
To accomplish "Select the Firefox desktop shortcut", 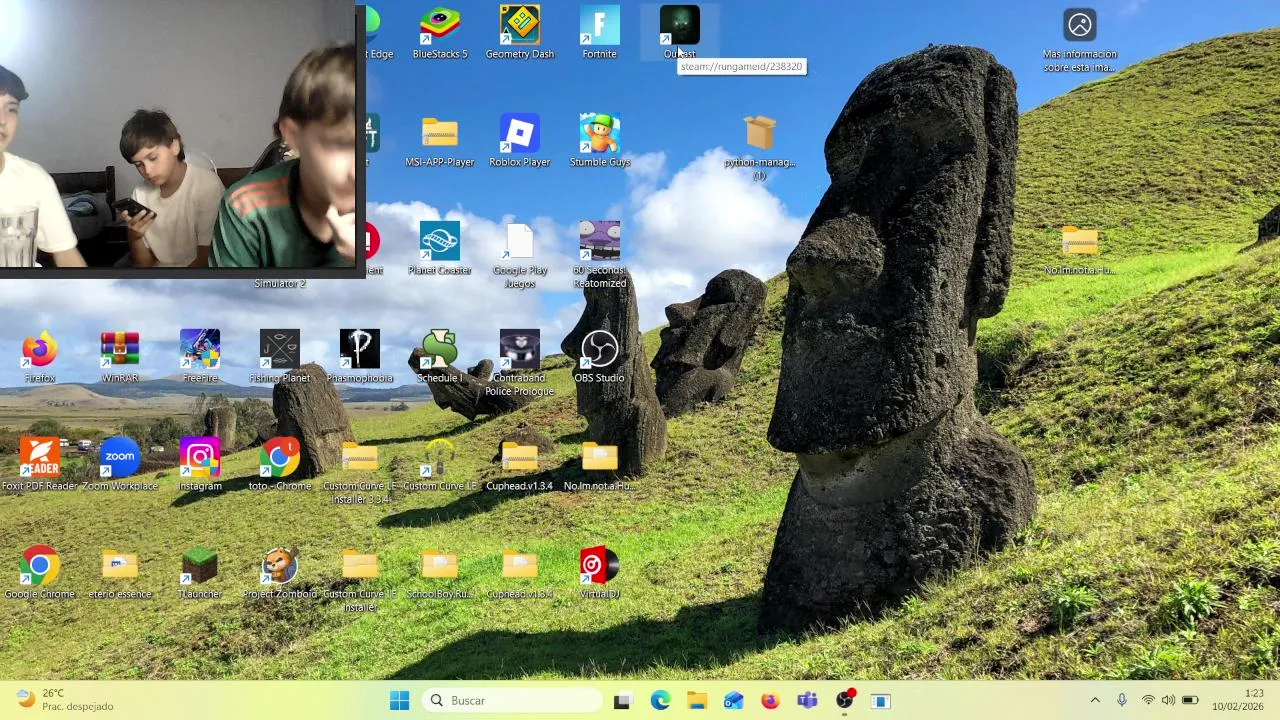I will (x=40, y=357).
